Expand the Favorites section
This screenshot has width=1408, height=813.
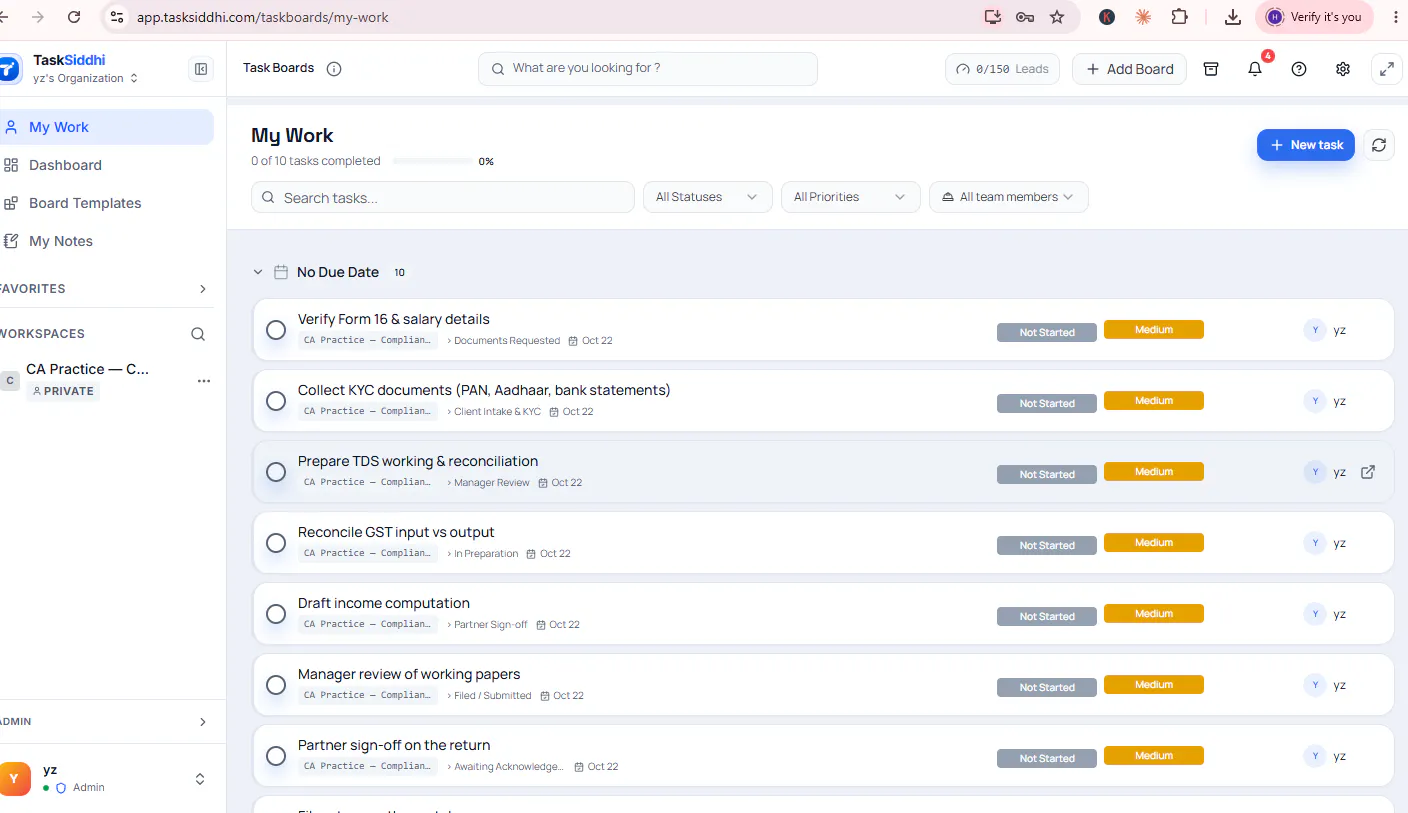click(x=203, y=289)
